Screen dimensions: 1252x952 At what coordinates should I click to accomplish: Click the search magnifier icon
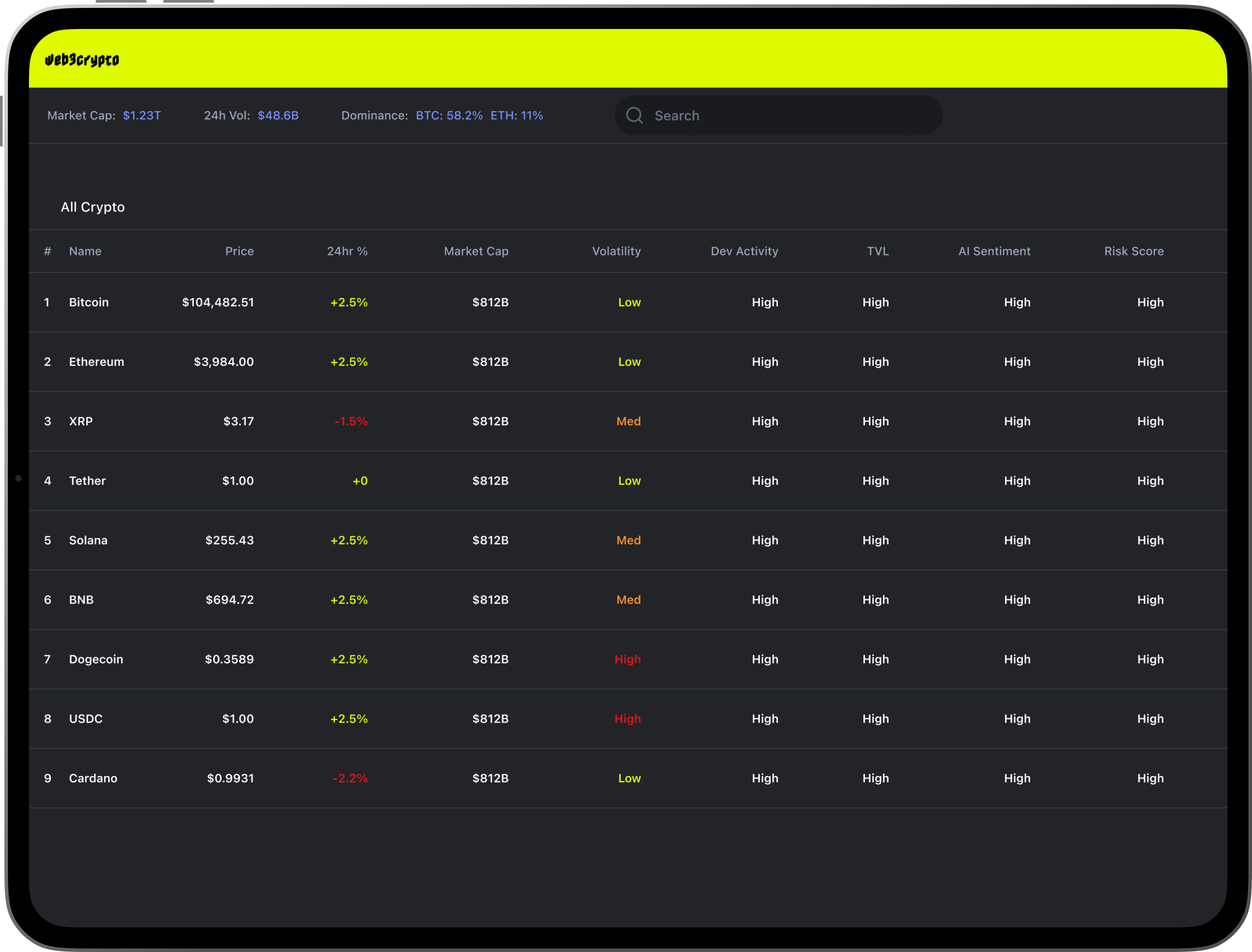click(634, 116)
